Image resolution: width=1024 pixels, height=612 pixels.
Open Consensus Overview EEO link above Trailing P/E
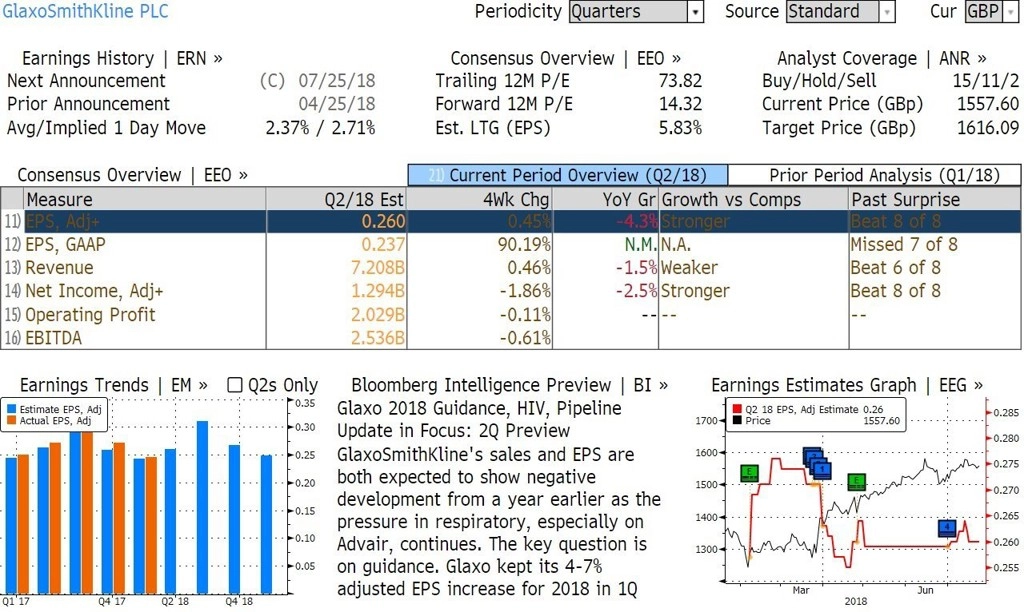point(566,59)
